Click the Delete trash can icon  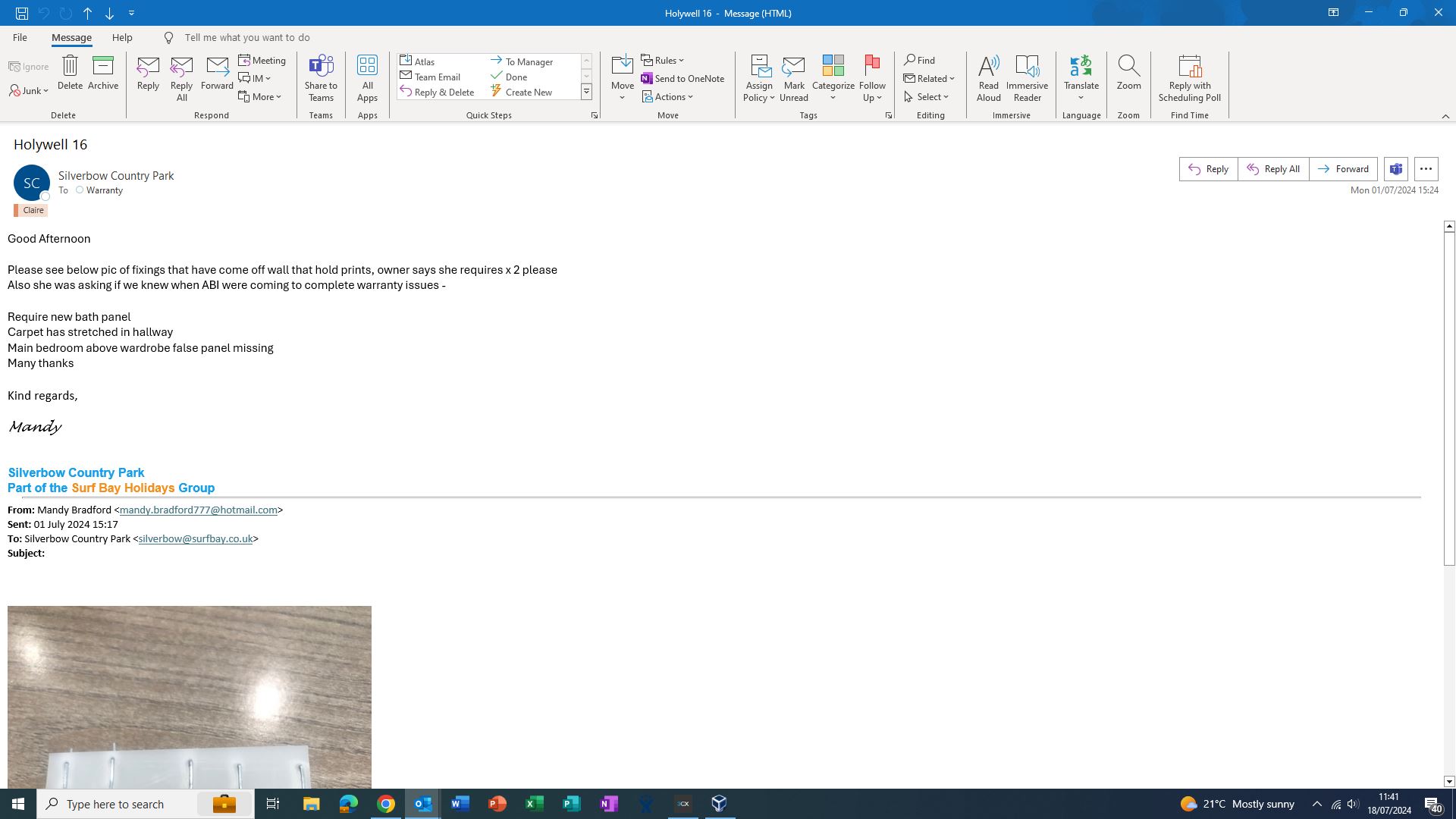(70, 67)
